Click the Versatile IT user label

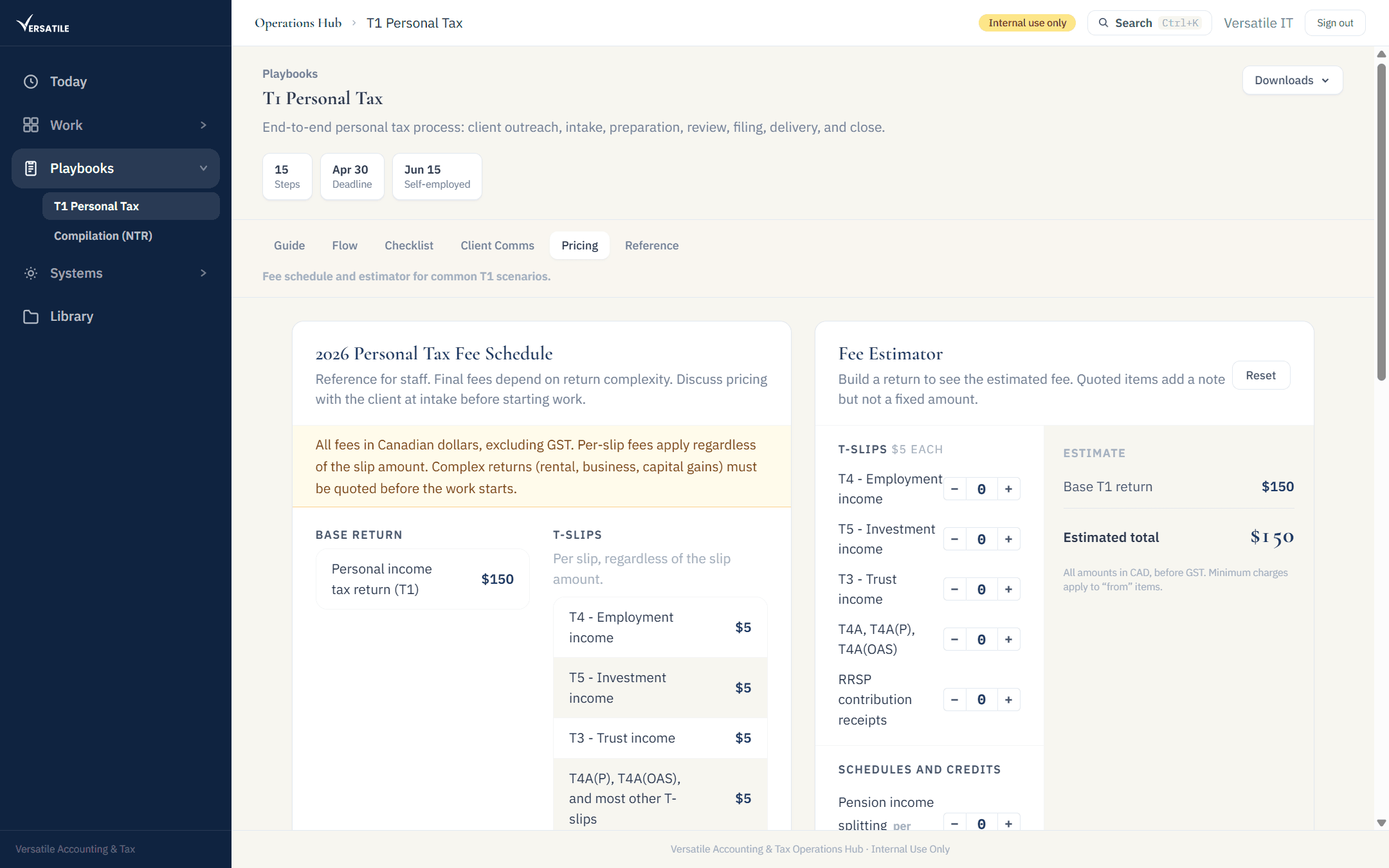(x=1258, y=23)
